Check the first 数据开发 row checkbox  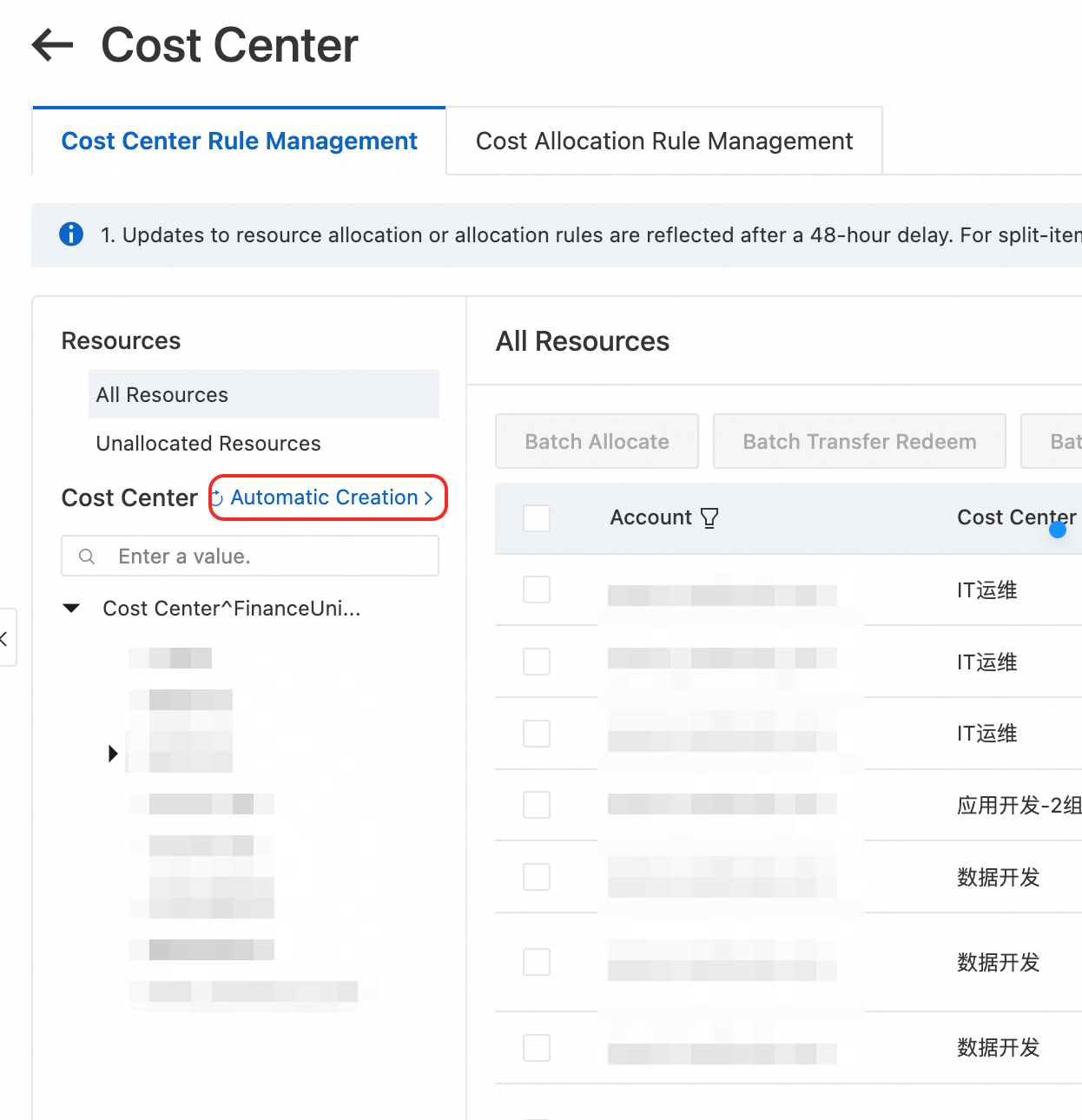tap(537, 877)
